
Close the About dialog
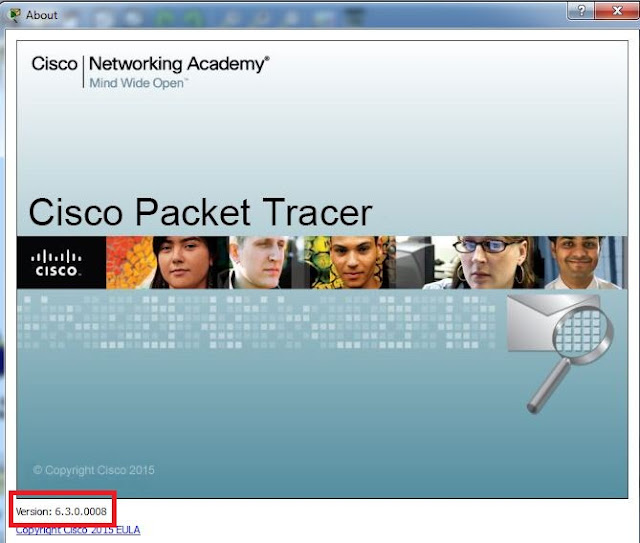[617, 10]
